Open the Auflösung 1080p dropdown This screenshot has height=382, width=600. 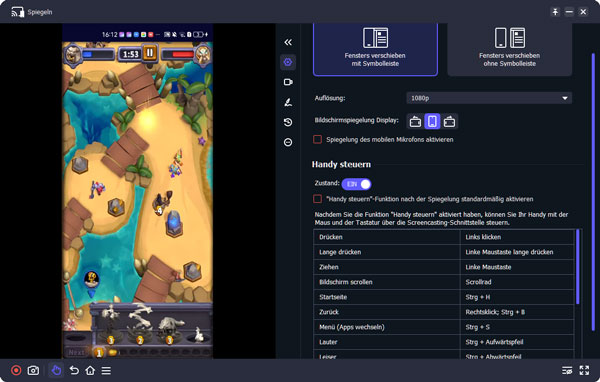coord(489,98)
